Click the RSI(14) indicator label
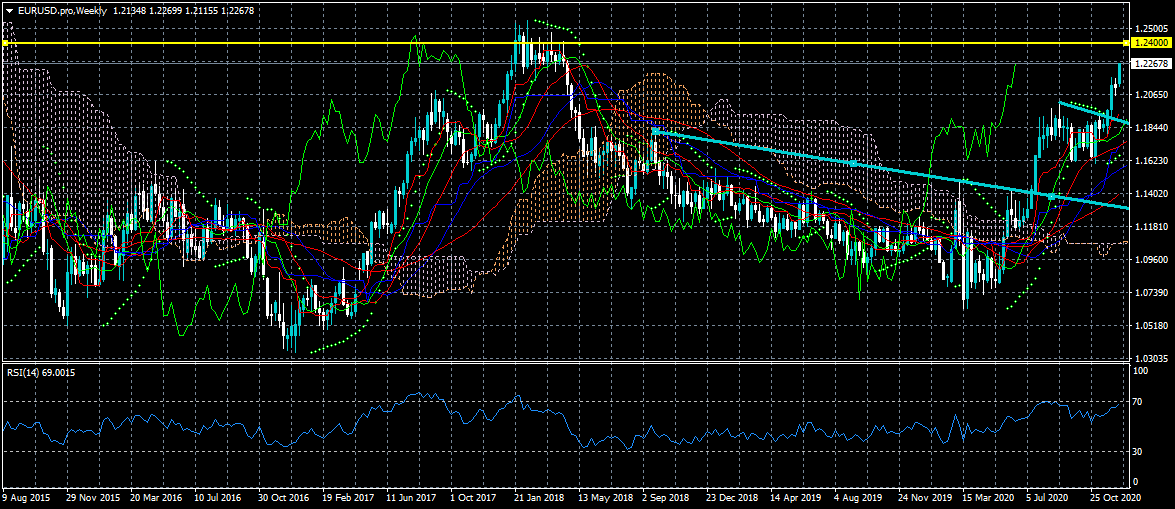This screenshot has width=1175, height=509. point(40,372)
